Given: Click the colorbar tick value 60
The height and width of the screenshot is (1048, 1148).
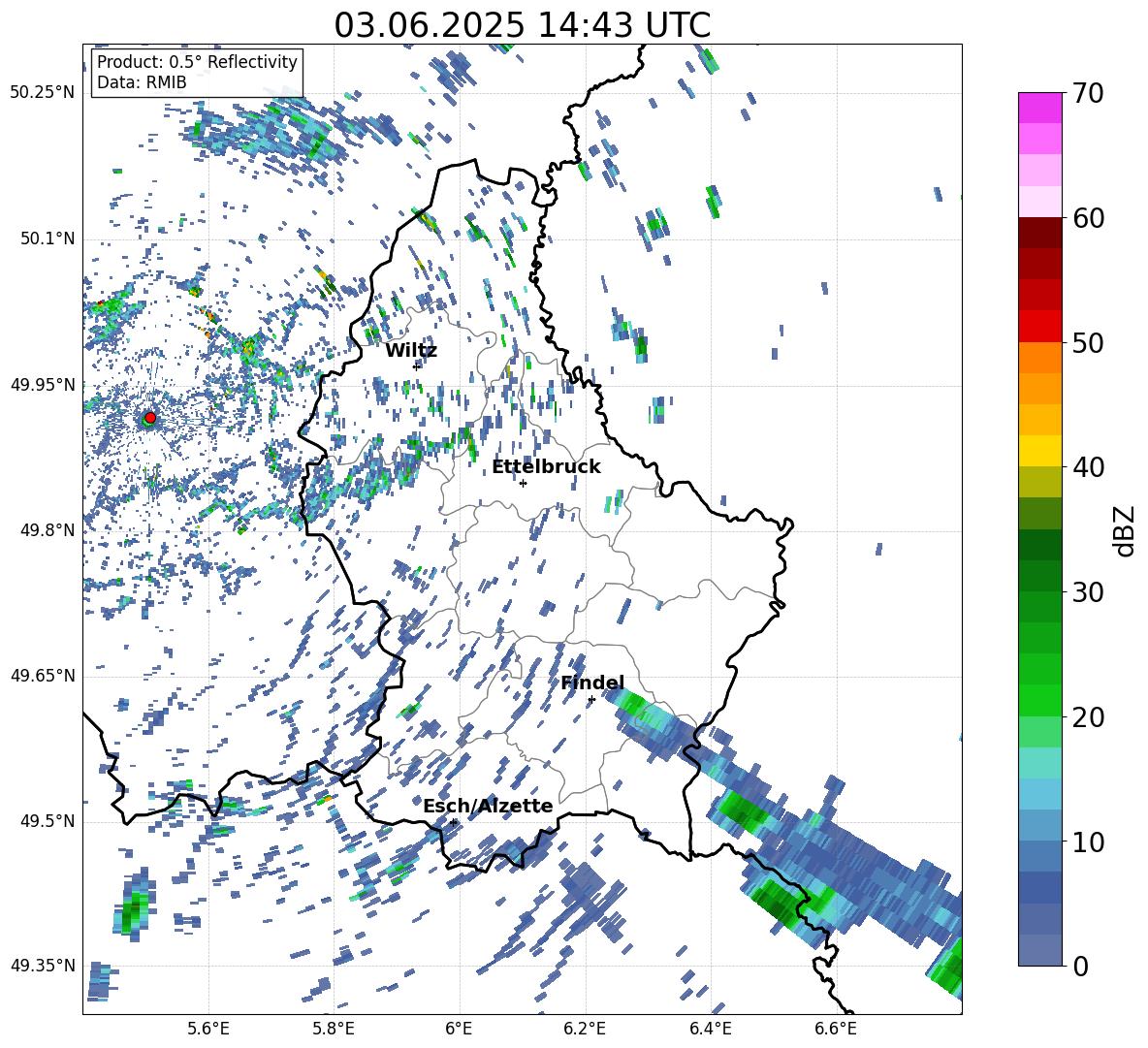Looking at the screenshot, I should (x=1087, y=218).
